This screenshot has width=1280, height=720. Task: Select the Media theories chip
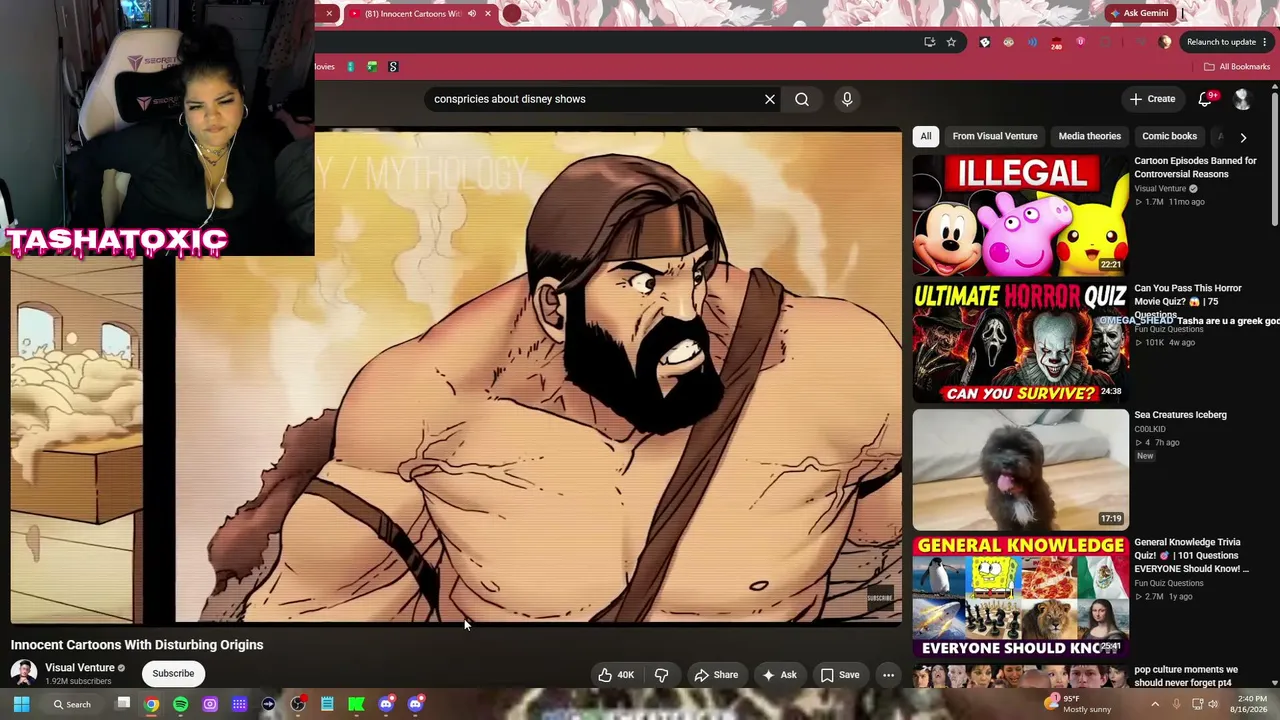click(1090, 136)
